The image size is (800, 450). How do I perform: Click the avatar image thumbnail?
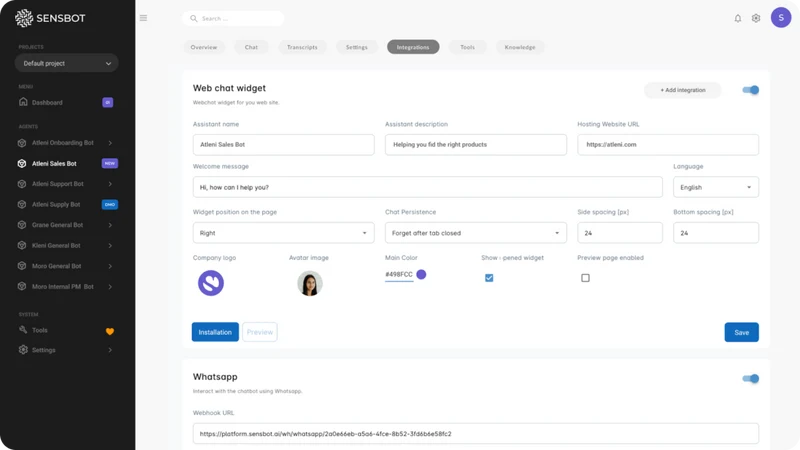310,283
